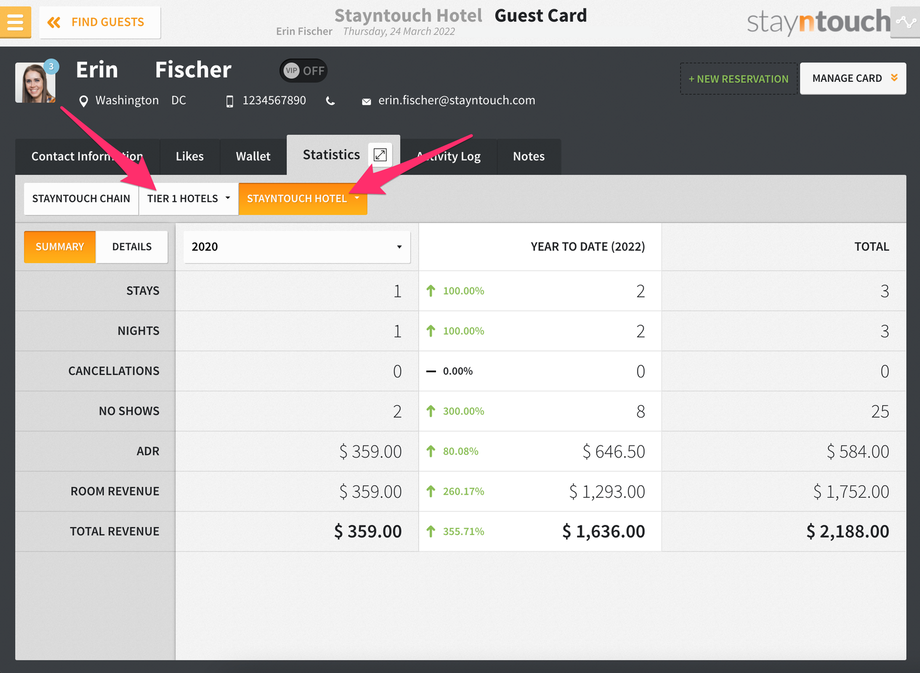Open the Activity Log tab

(x=449, y=157)
